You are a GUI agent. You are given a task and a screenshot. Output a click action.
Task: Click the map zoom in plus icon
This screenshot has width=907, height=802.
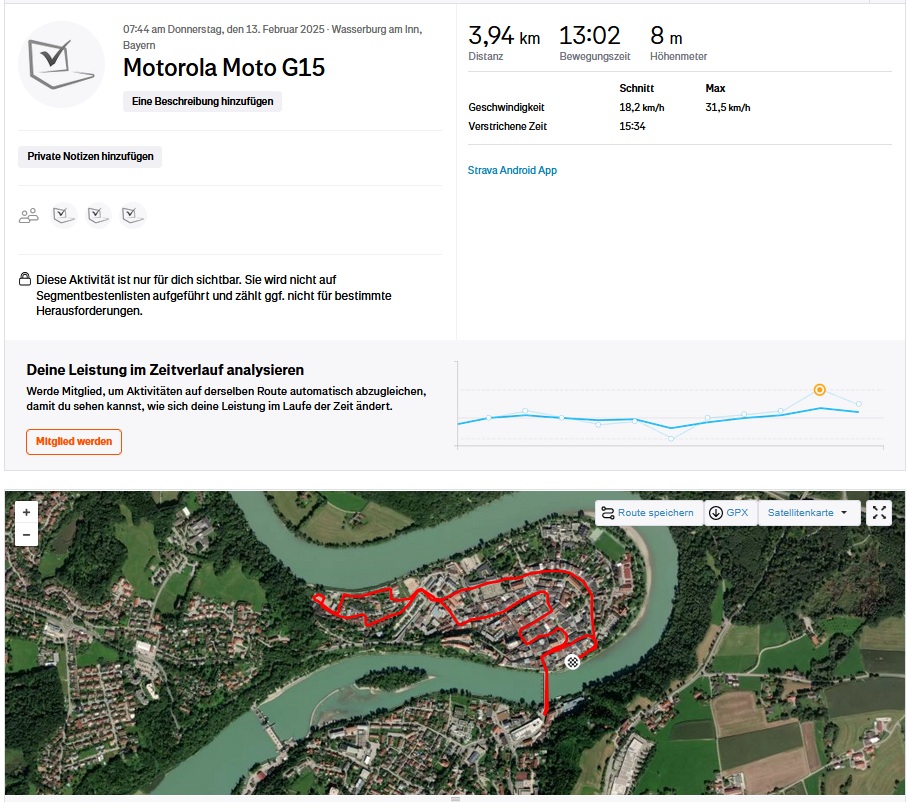pyautogui.click(x=26, y=513)
